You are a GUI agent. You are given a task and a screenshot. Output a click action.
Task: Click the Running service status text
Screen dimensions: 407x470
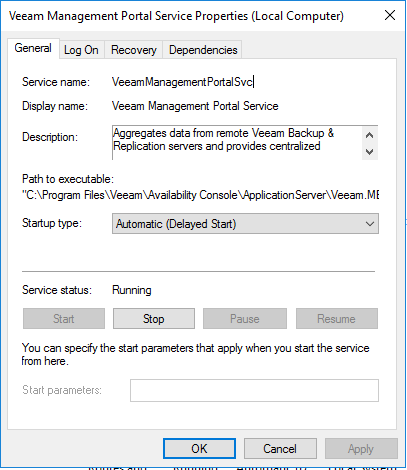point(132,290)
